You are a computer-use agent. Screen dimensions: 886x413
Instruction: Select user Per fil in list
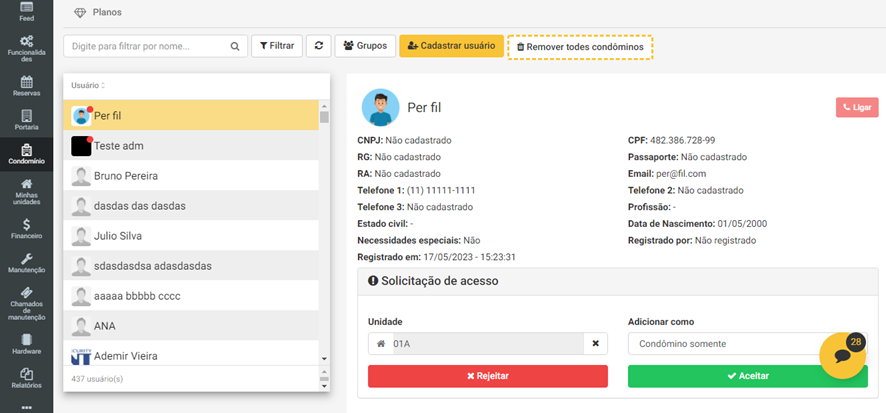[x=191, y=115]
